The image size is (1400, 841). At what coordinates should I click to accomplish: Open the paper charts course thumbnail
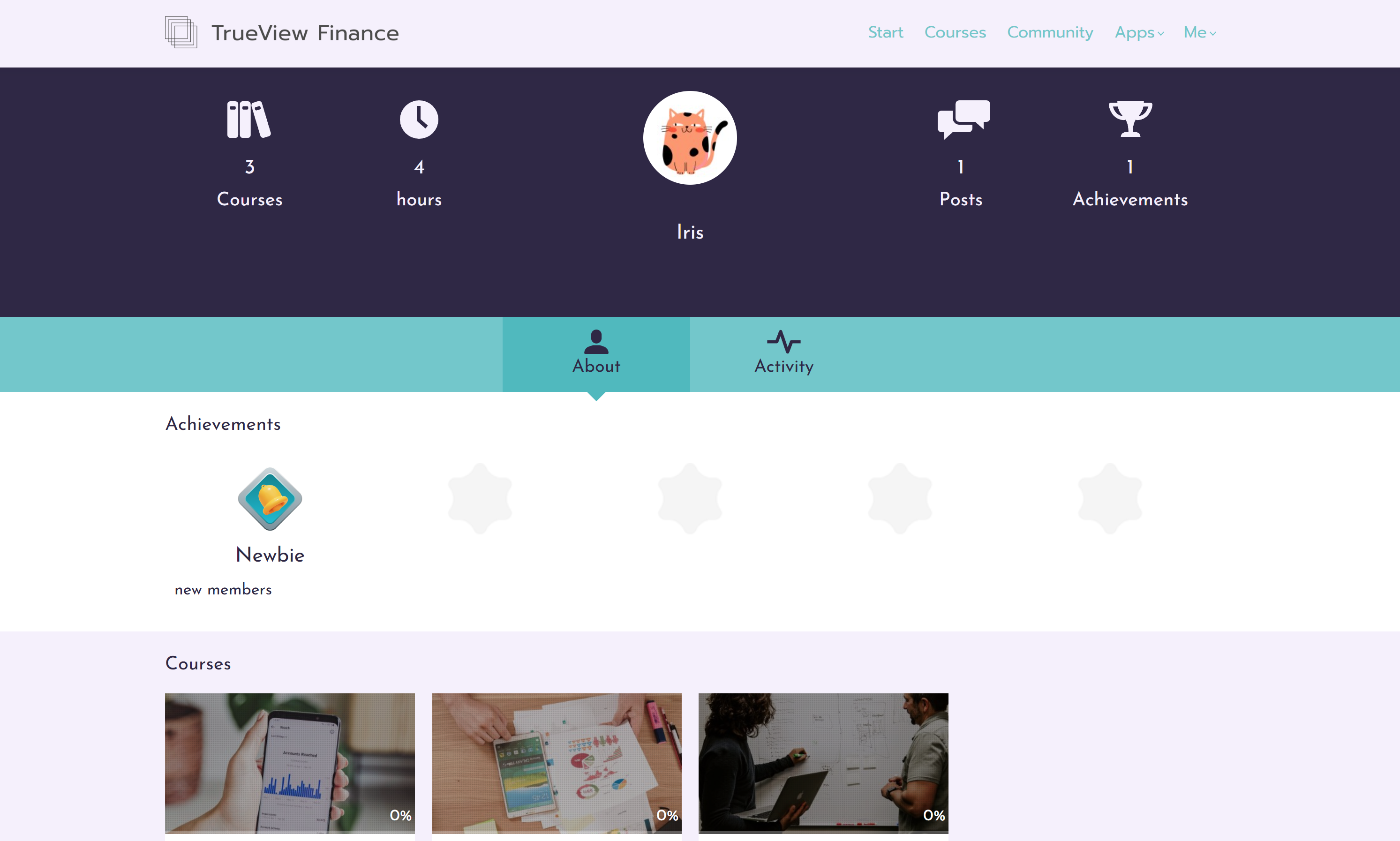tap(557, 763)
